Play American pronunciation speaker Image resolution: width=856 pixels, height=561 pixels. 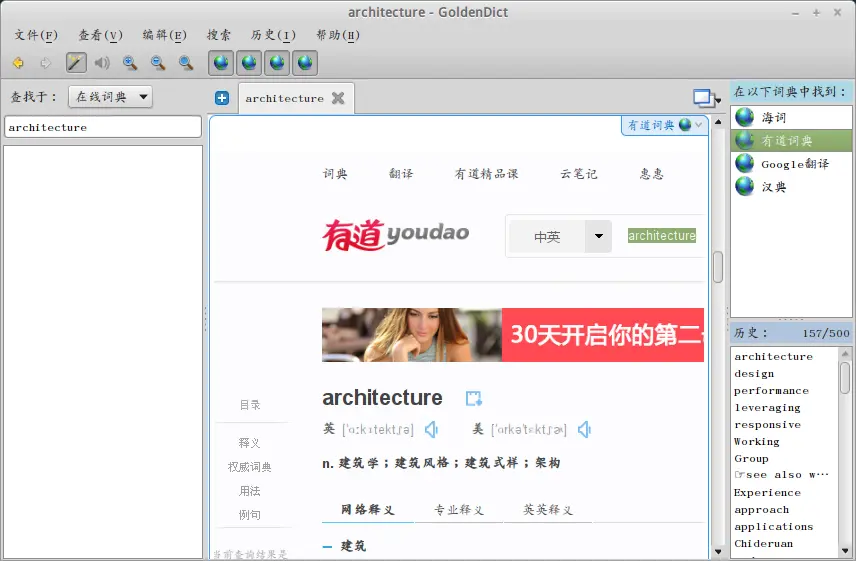(585, 430)
